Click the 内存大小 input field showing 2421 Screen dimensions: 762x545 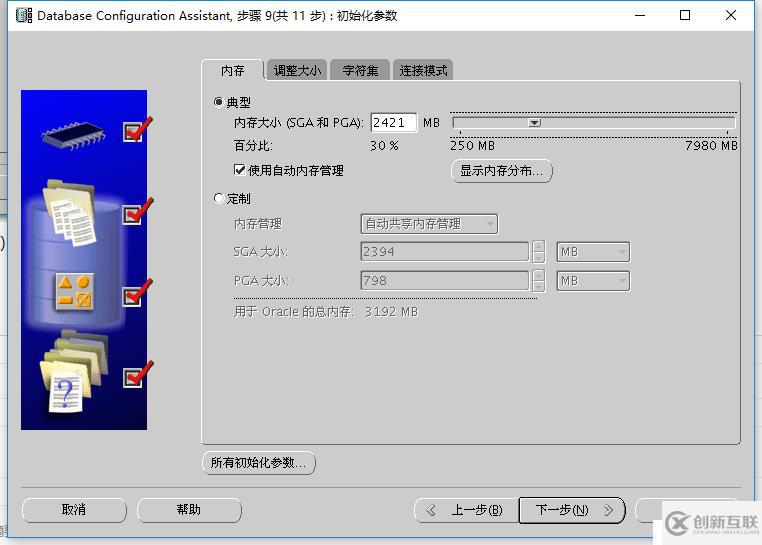point(394,123)
